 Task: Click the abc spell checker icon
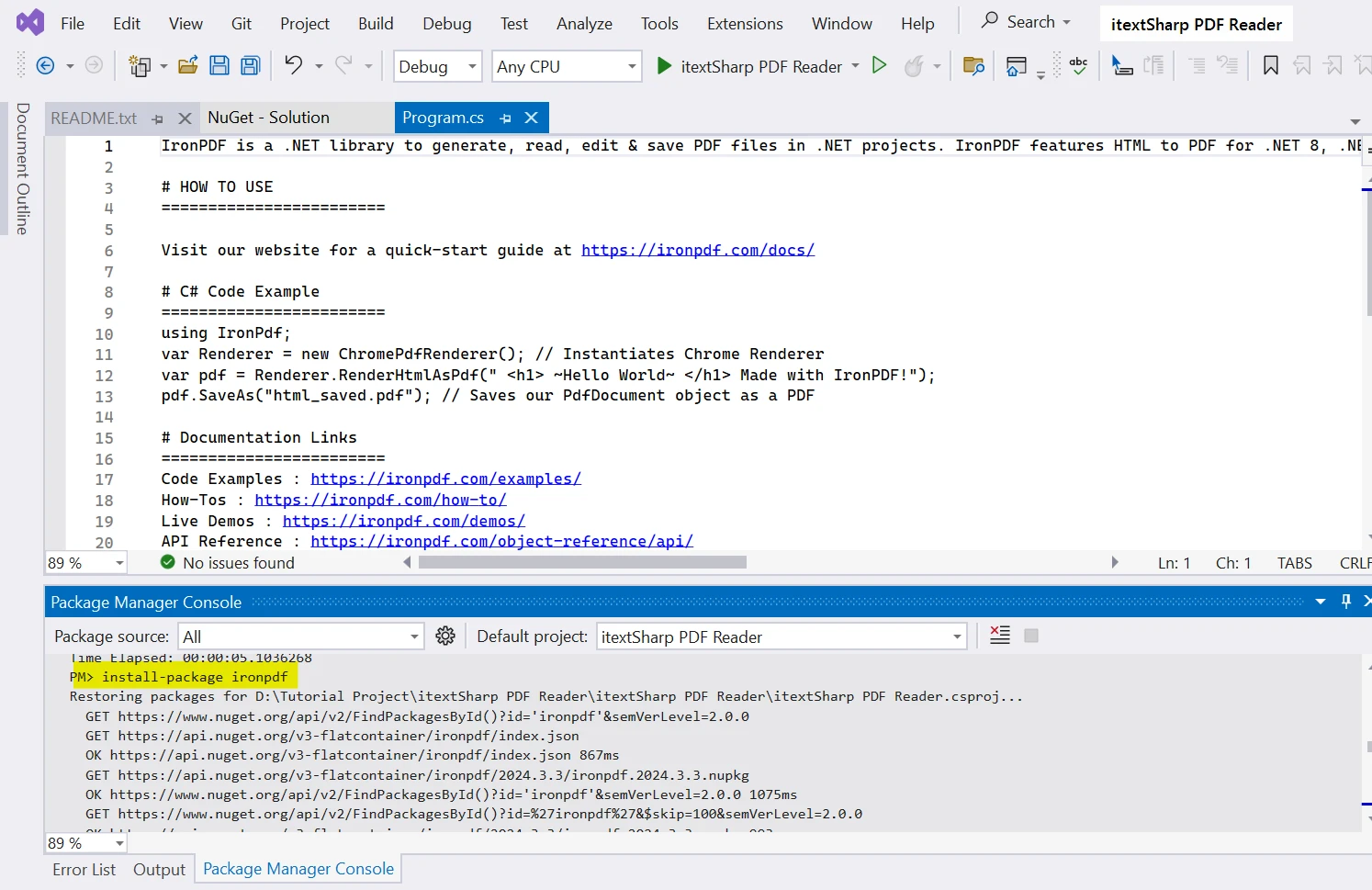coord(1079,65)
